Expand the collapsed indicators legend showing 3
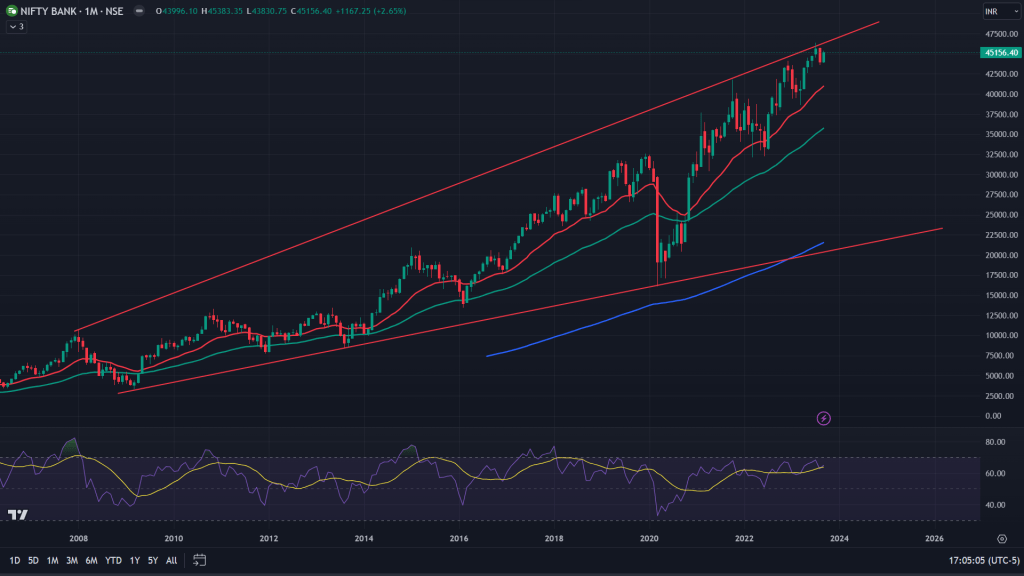The image size is (1024, 576). tap(16, 26)
